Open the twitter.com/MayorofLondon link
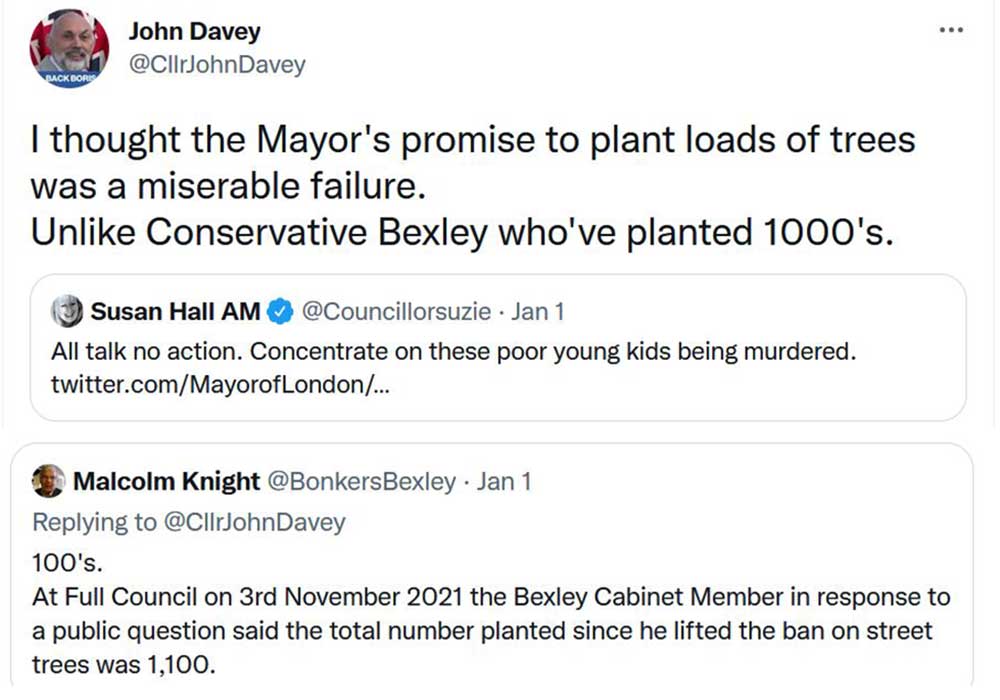This screenshot has height=700, width=1000. pyautogui.click(x=220, y=386)
